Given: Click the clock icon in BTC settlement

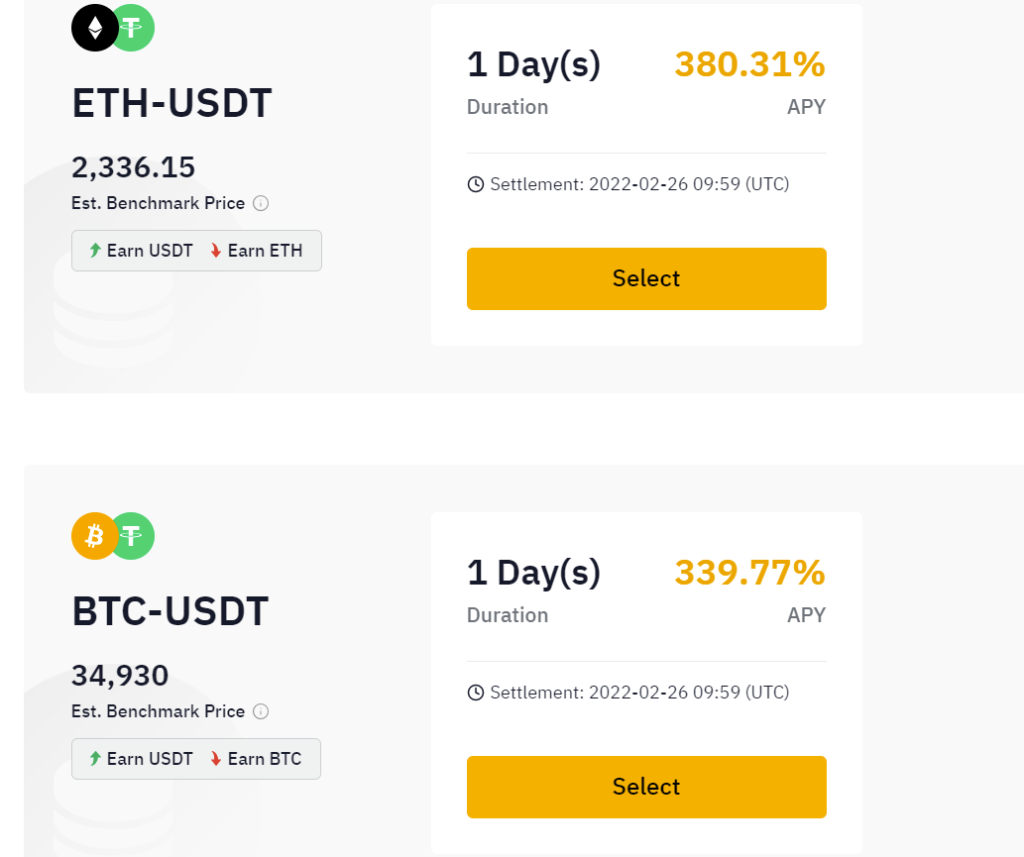Looking at the screenshot, I should tap(476, 692).
